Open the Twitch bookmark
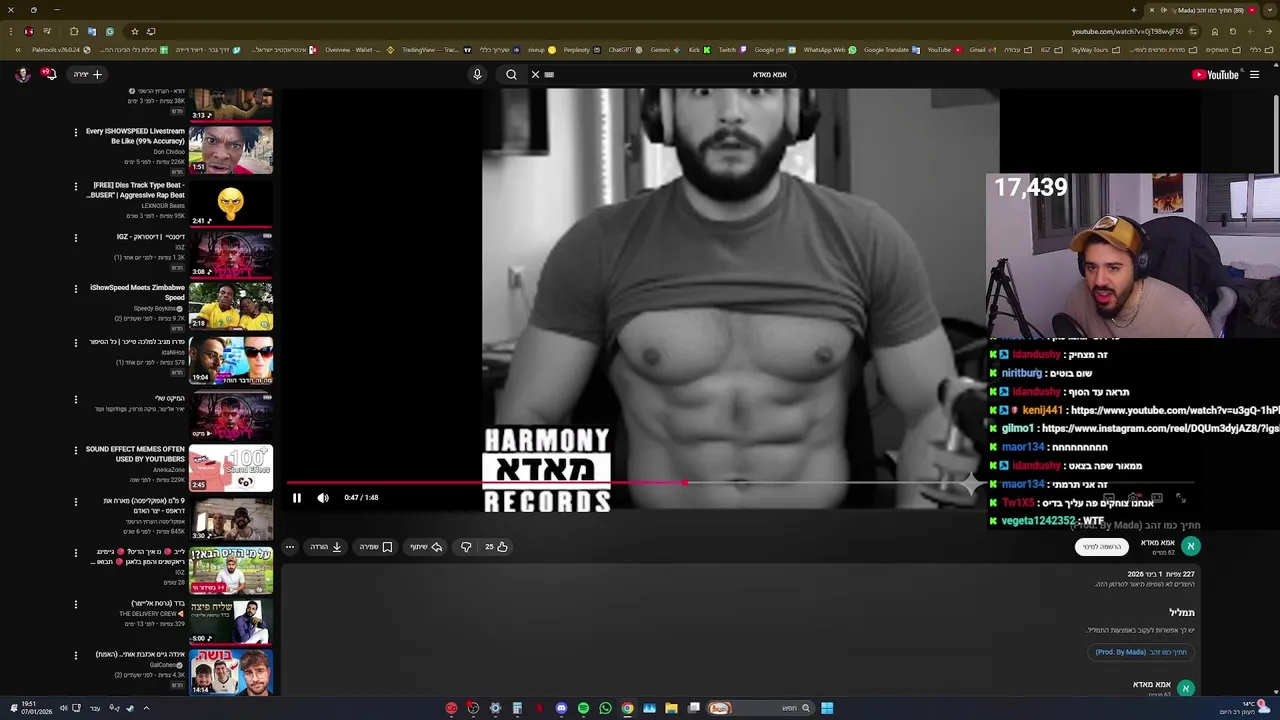The image size is (1280, 720). [x=731, y=49]
